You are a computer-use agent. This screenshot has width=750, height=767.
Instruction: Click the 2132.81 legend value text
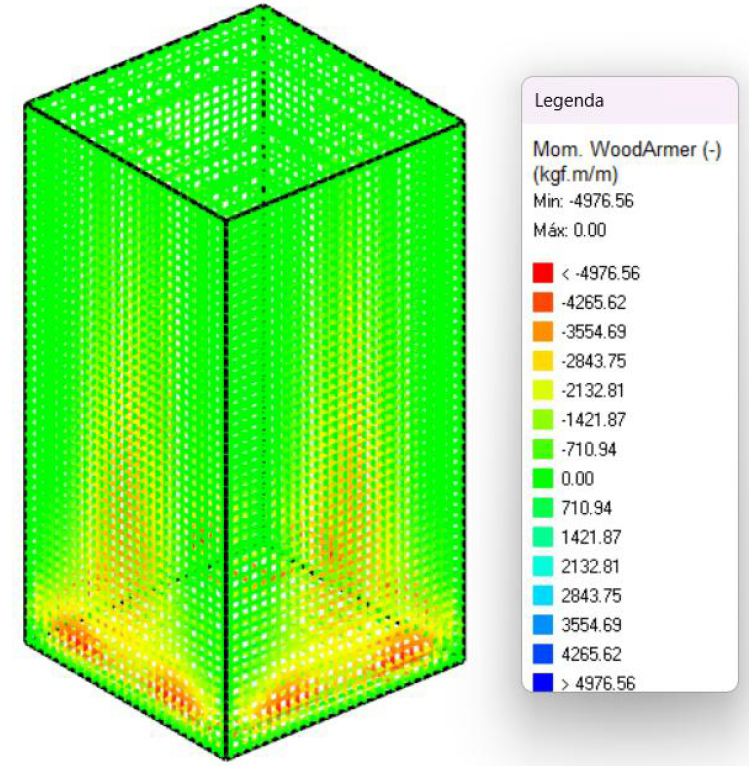[x=591, y=566]
